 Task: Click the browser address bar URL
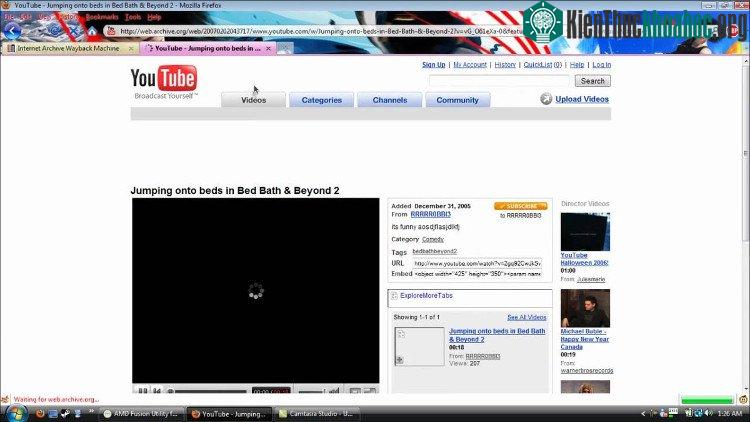[x=320, y=31]
